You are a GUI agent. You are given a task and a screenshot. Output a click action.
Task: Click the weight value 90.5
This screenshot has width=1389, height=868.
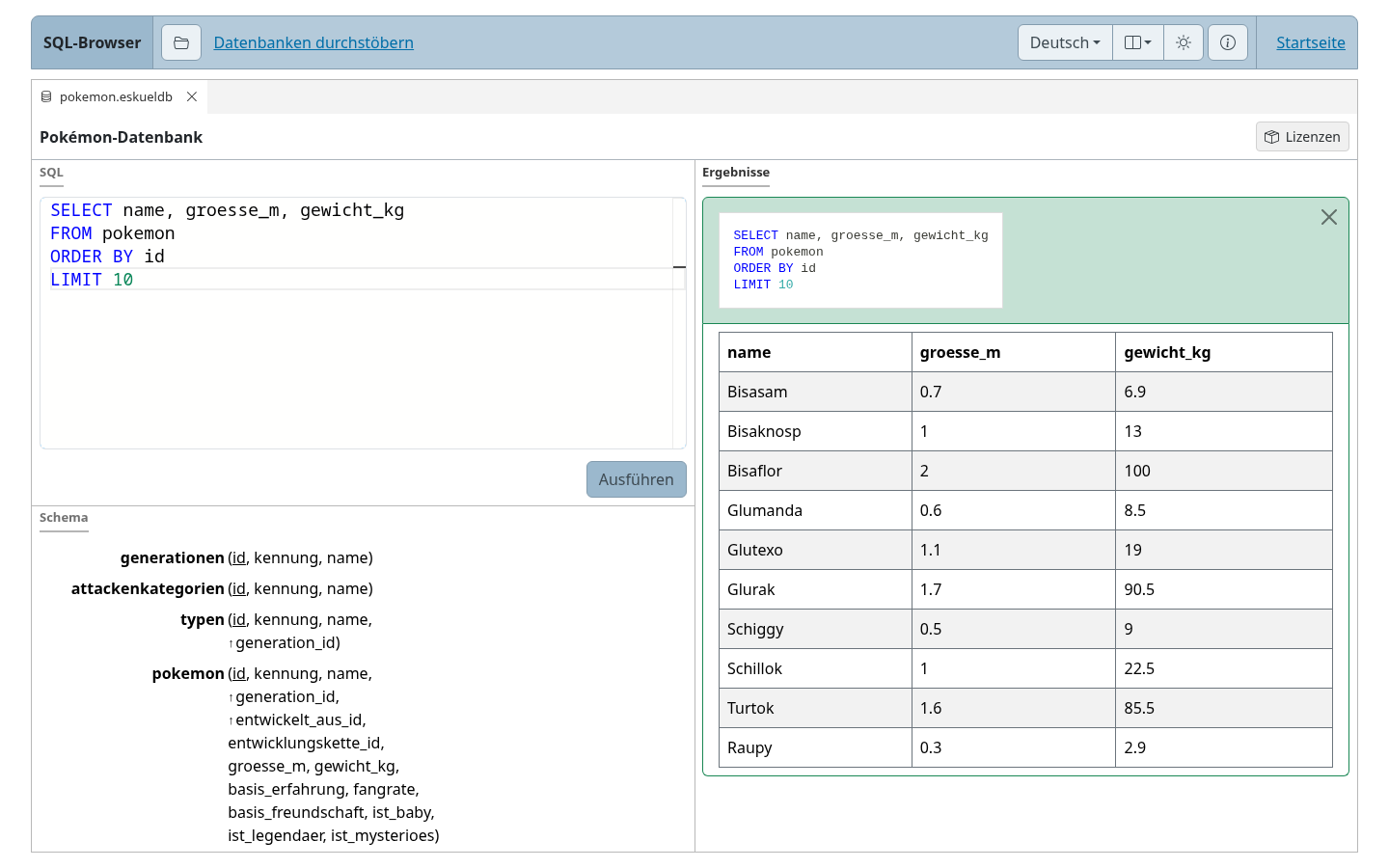1224,589
